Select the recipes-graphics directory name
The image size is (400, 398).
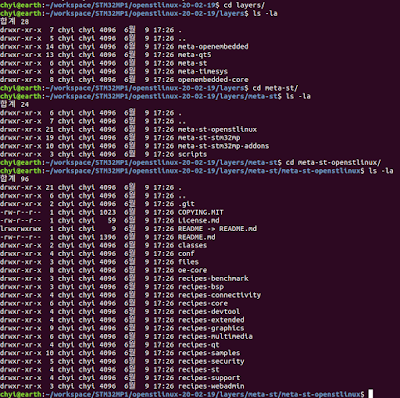point(211,328)
